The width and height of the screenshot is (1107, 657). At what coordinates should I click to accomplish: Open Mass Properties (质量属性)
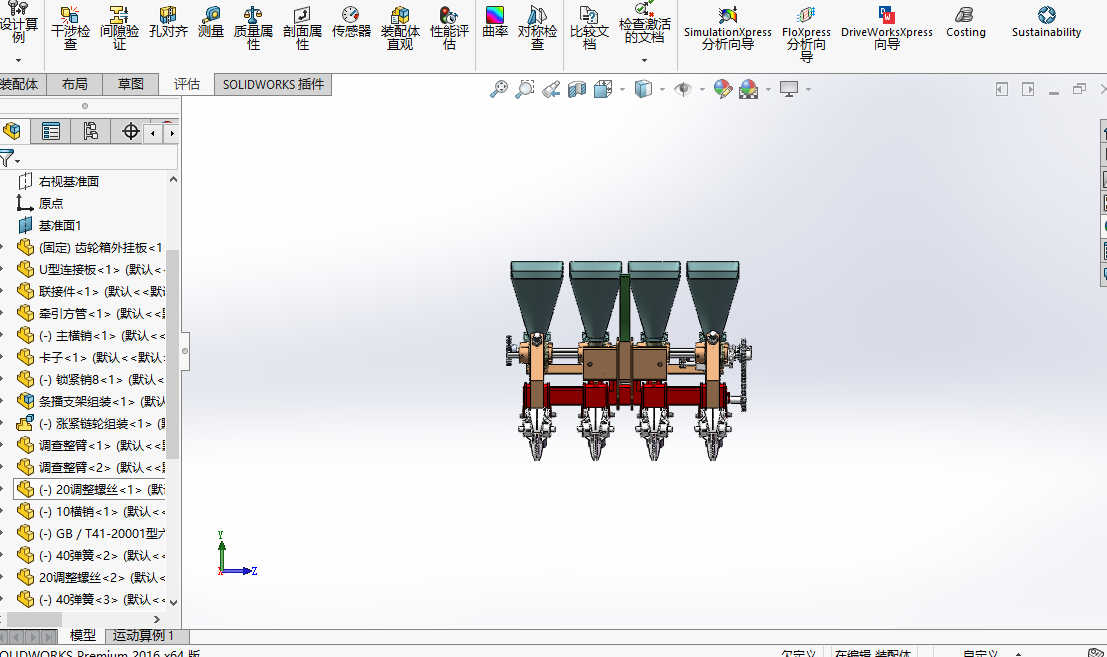click(x=253, y=28)
